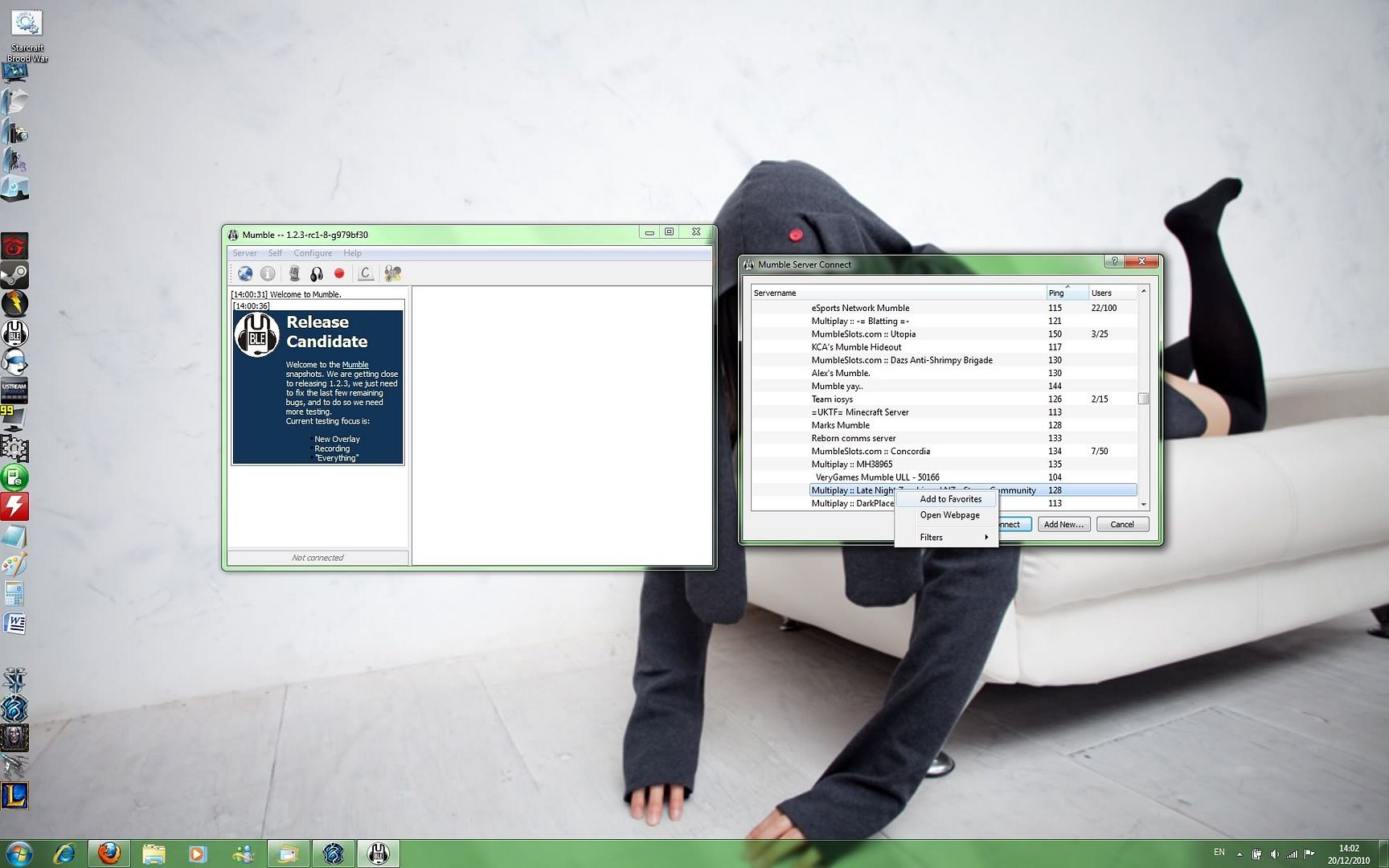
Task: Open the Connect globe icon in Mumble toolbar
Action: pyautogui.click(x=245, y=274)
